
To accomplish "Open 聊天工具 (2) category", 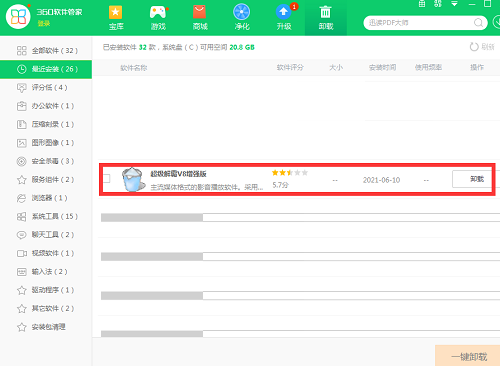I will point(46,235).
